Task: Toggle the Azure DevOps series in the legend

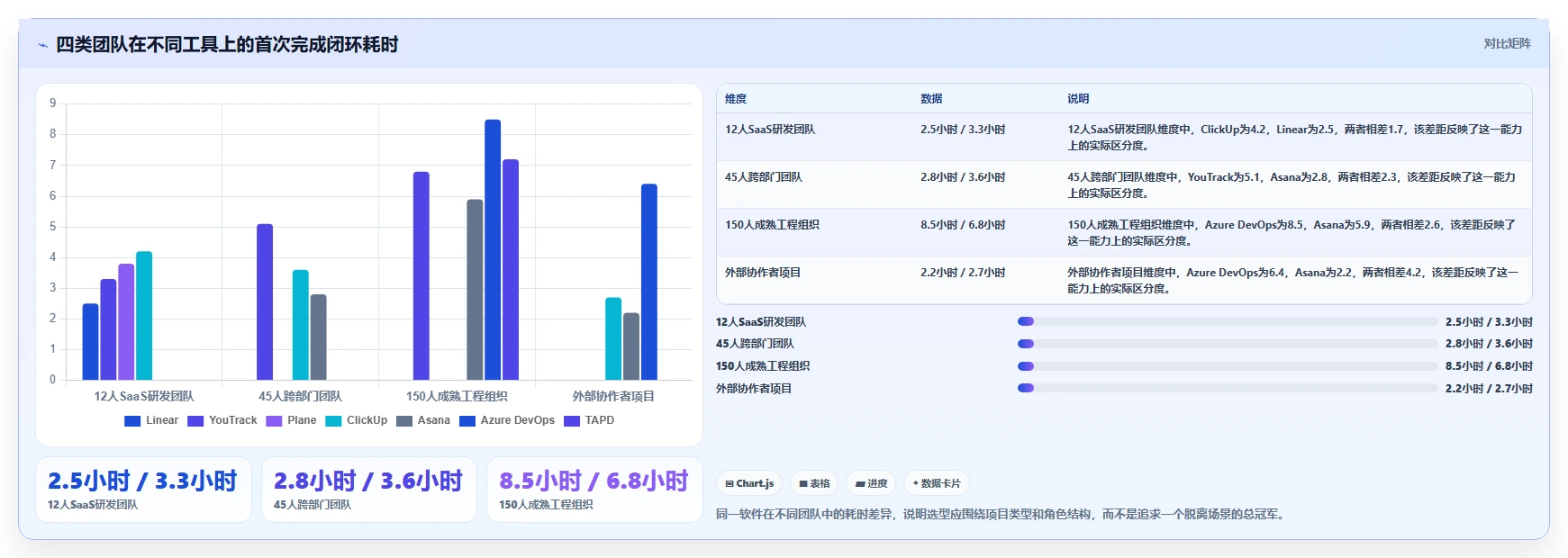Action: [507, 420]
